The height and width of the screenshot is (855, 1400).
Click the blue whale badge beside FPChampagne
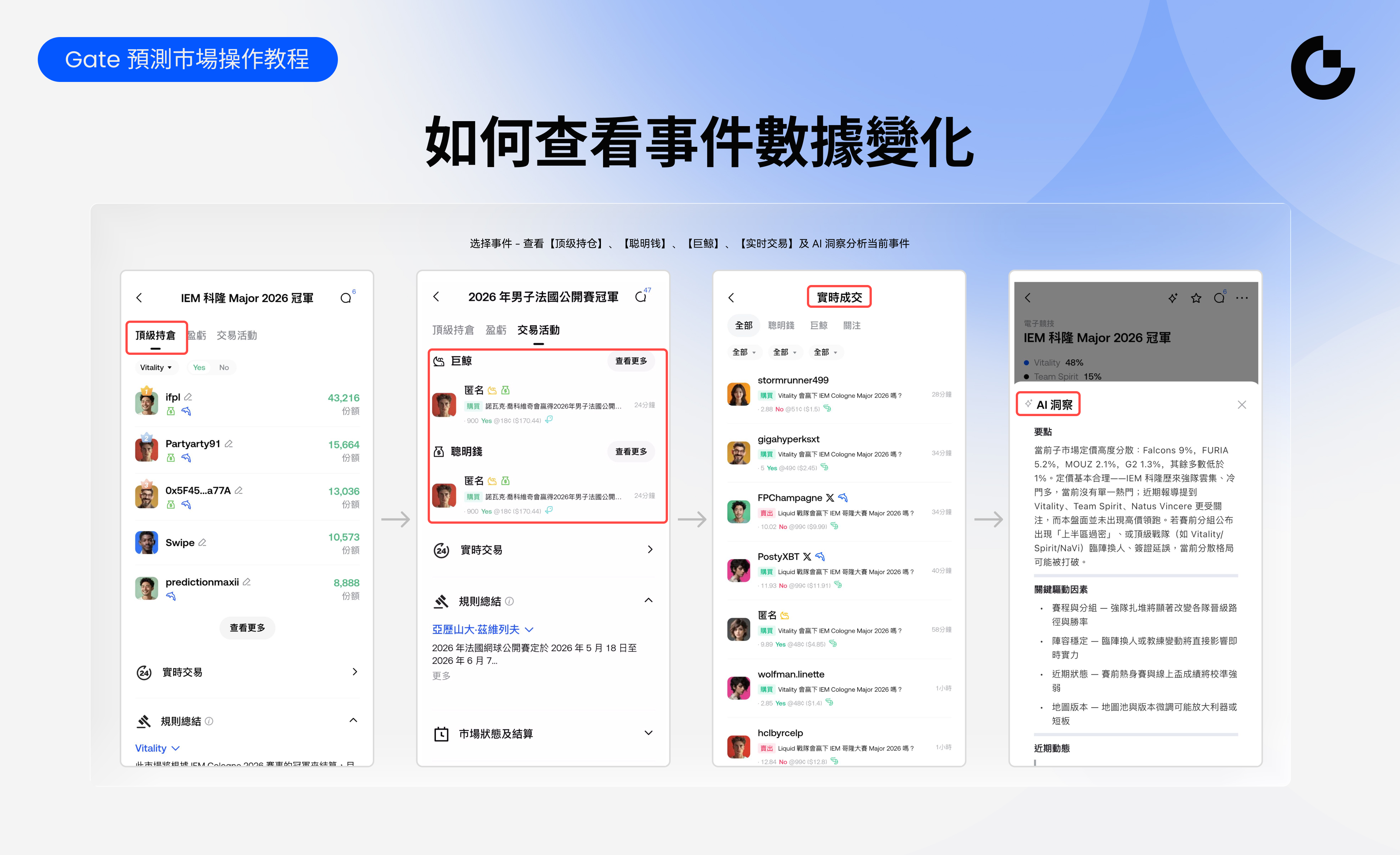(x=843, y=498)
